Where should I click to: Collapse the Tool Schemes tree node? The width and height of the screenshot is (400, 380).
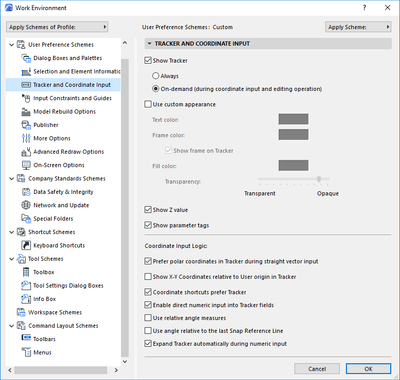click(11, 259)
